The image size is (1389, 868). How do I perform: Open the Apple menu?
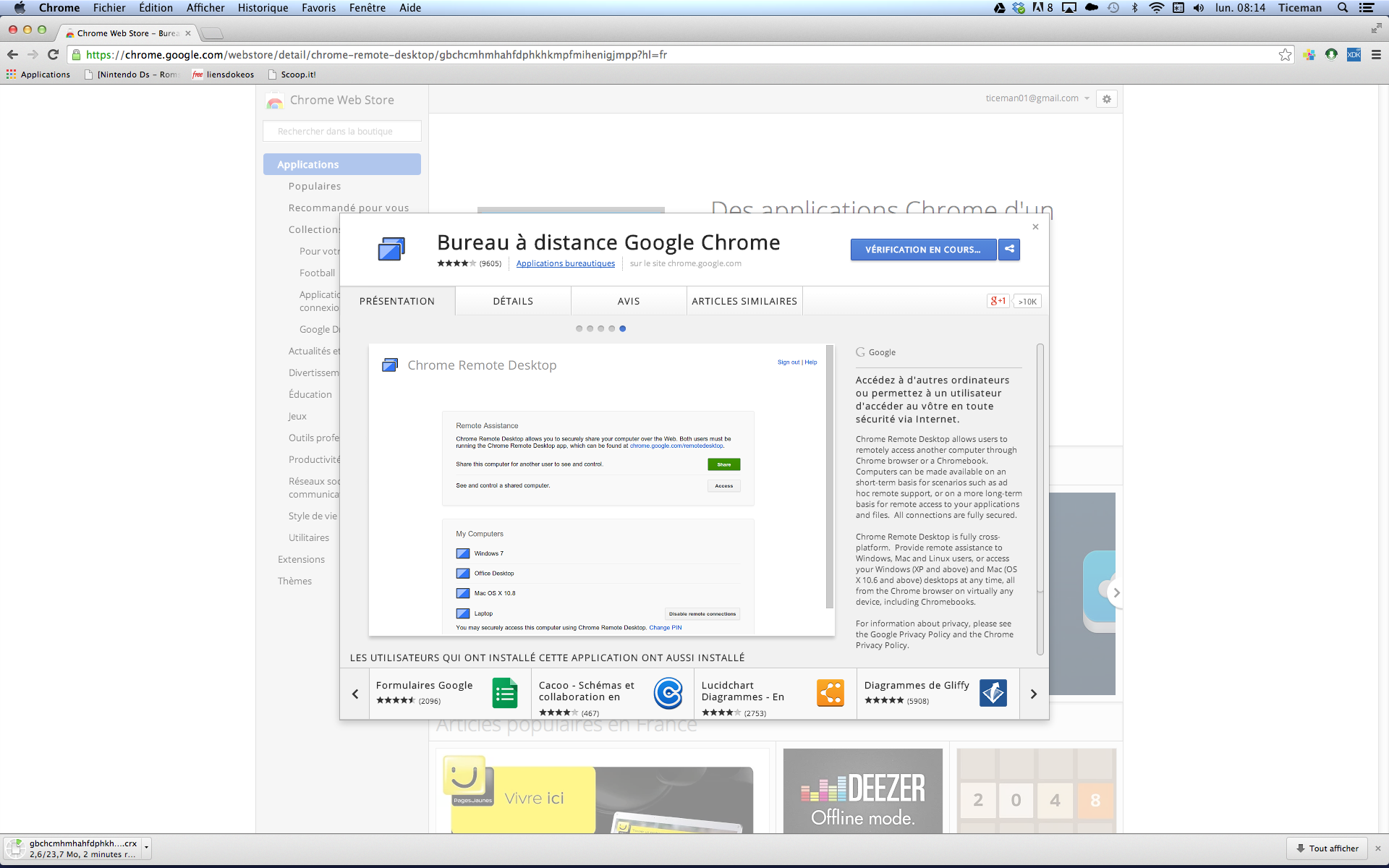point(20,8)
